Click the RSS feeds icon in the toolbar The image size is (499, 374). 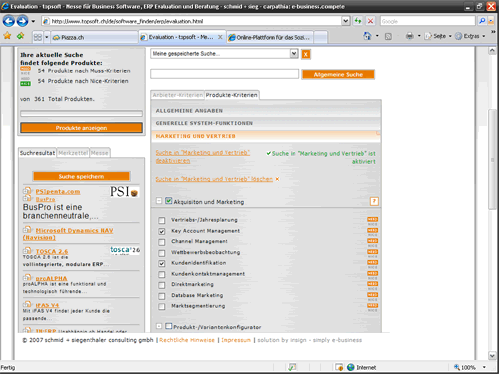tap(388, 36)
